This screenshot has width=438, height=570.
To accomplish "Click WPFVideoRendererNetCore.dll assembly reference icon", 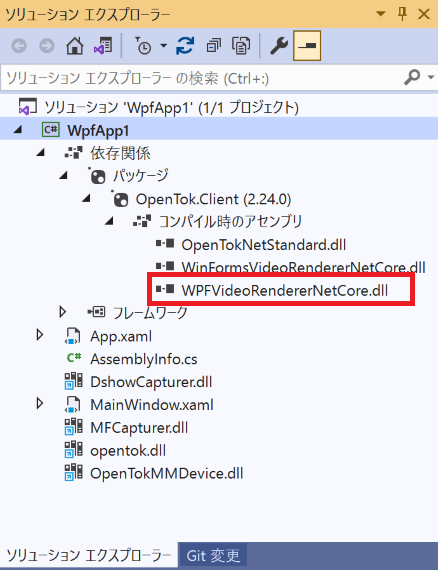I will 165,289.
